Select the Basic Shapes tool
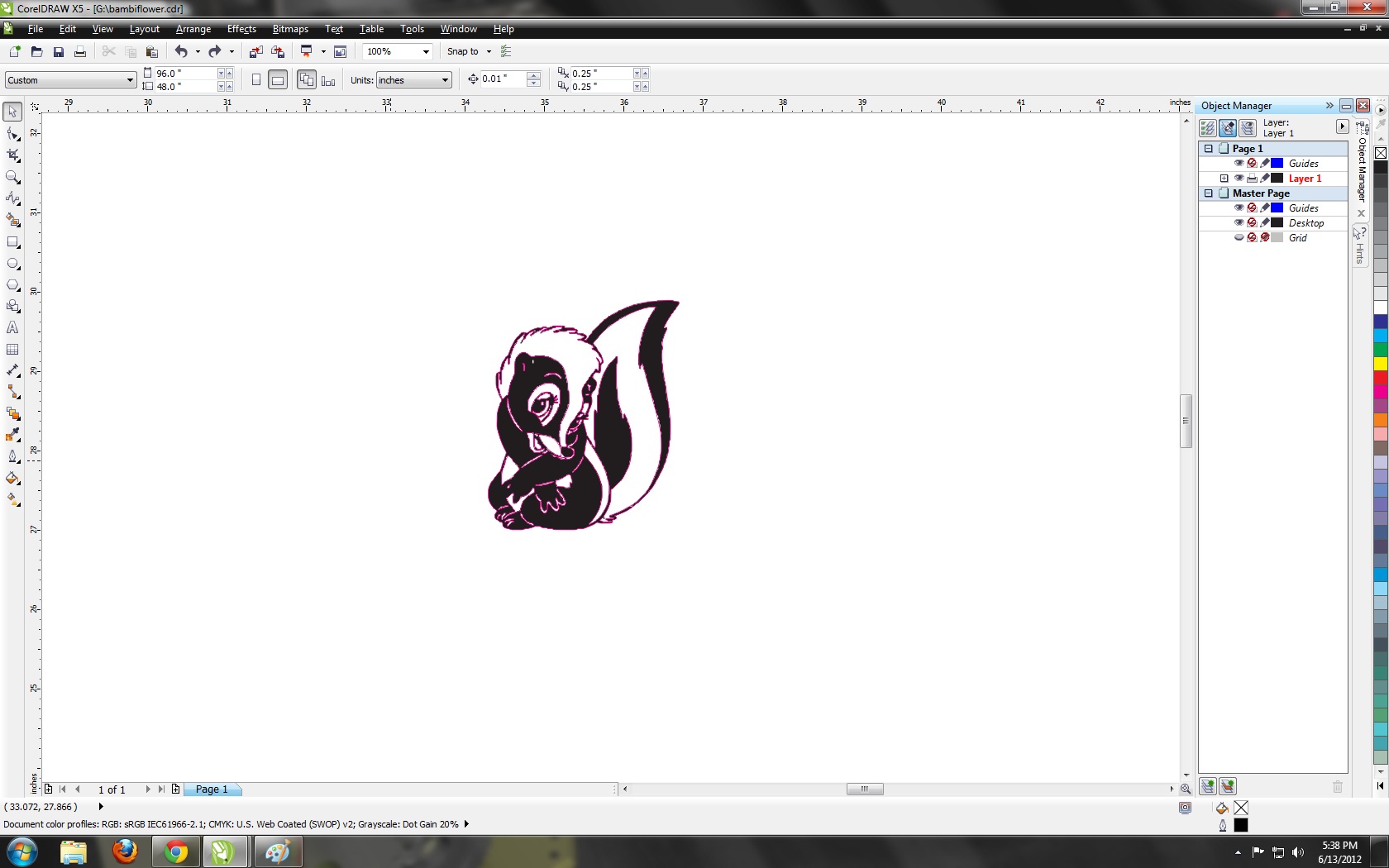 click(12, 307)
